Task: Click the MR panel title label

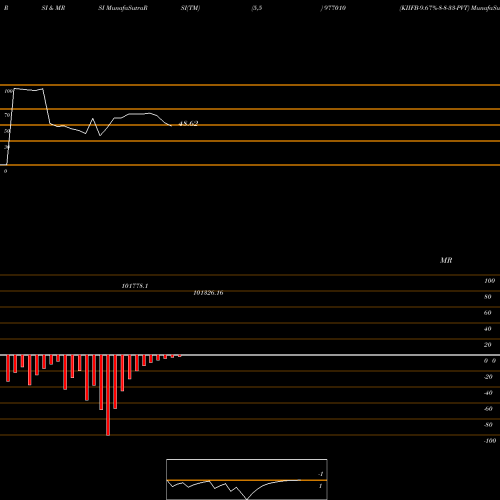Action: coord(446,260)
